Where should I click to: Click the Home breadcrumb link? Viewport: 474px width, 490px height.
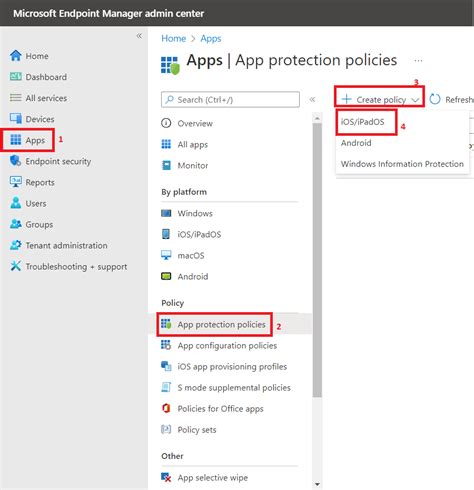click(x=173, y=38)
